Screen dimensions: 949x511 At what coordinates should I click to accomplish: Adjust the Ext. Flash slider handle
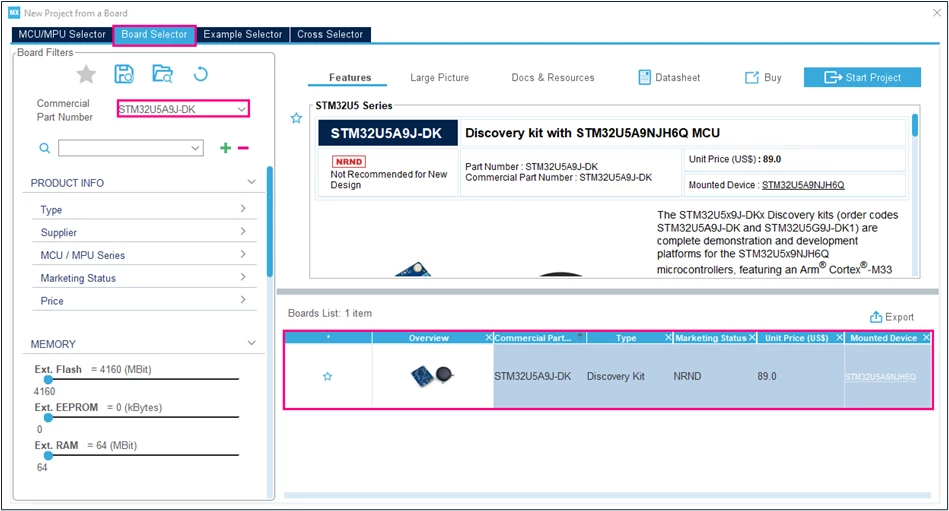pos(48,380)
